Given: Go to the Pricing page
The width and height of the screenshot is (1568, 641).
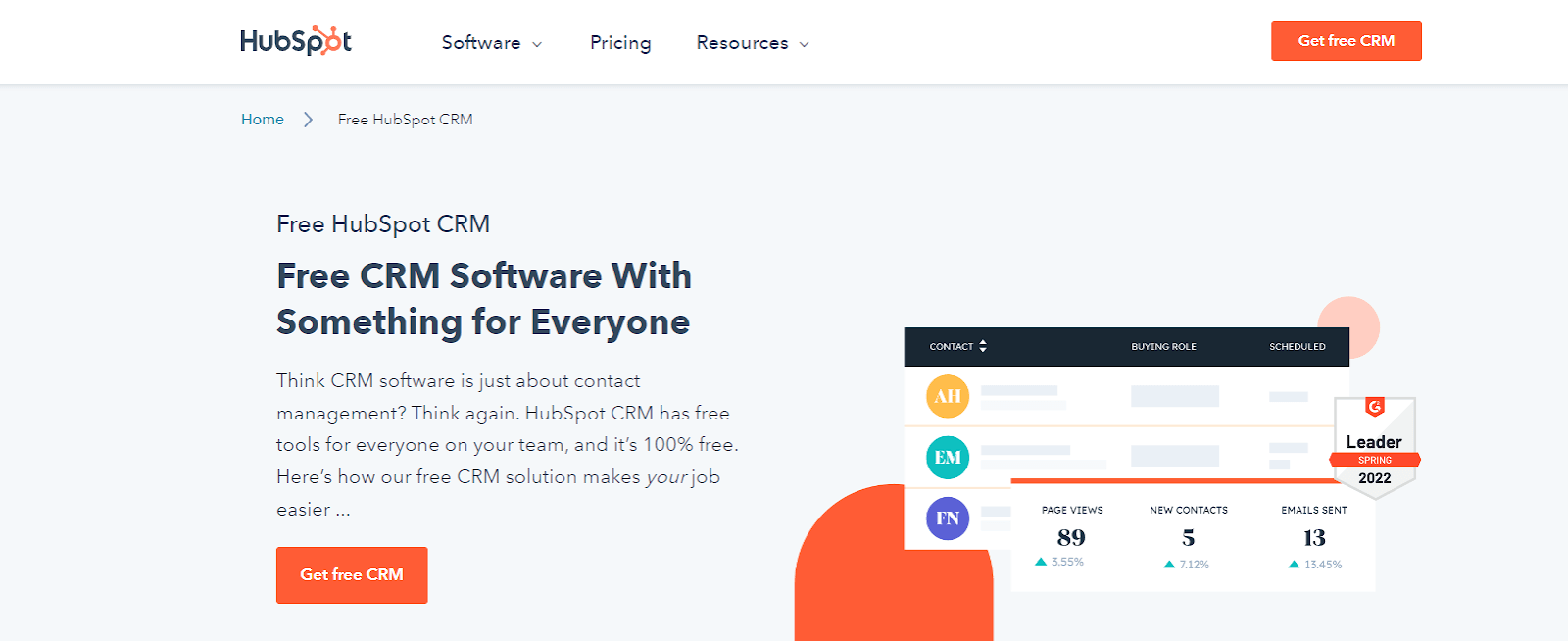Looking at the screenshot, I should [x=620, y=43].
